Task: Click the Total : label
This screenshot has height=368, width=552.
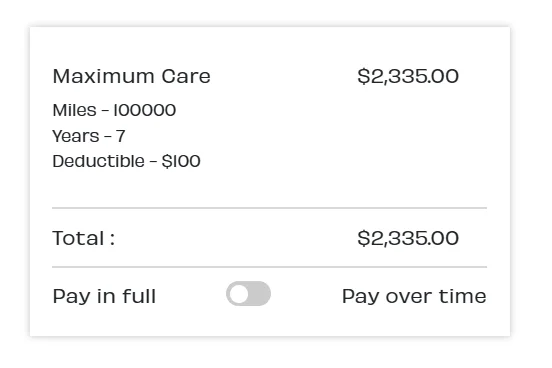Action: coord(84,238)
